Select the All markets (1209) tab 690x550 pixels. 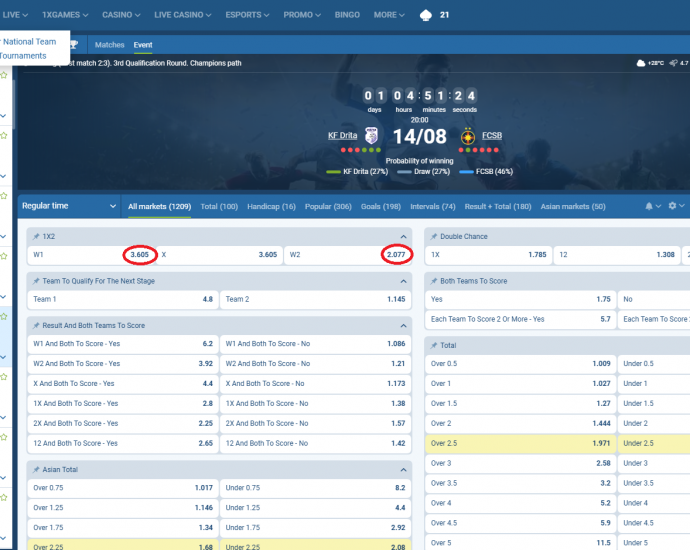pyautogui.click(x=159, y=206)
